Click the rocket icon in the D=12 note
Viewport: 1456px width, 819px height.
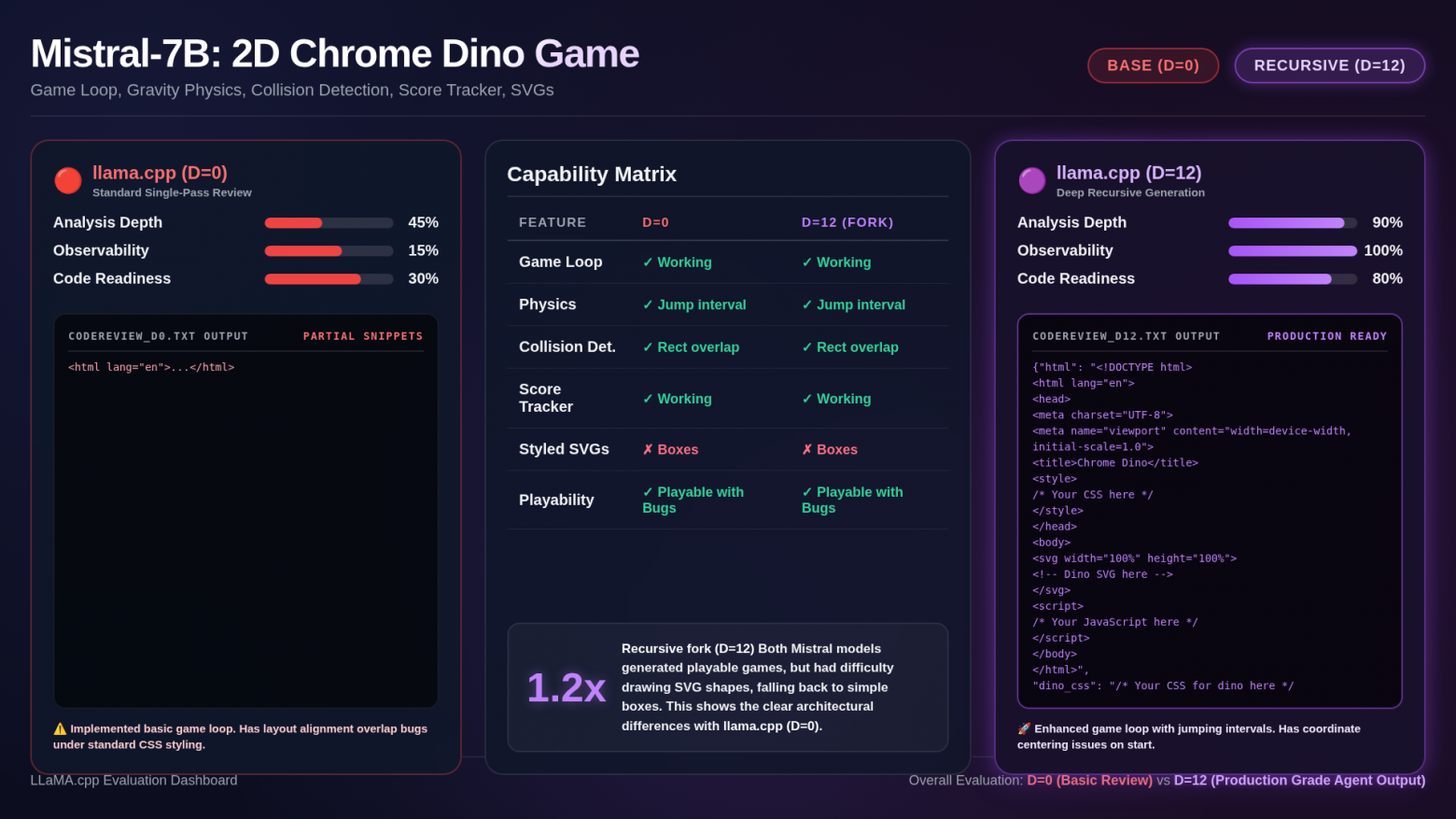click(x=1024, y=728)
